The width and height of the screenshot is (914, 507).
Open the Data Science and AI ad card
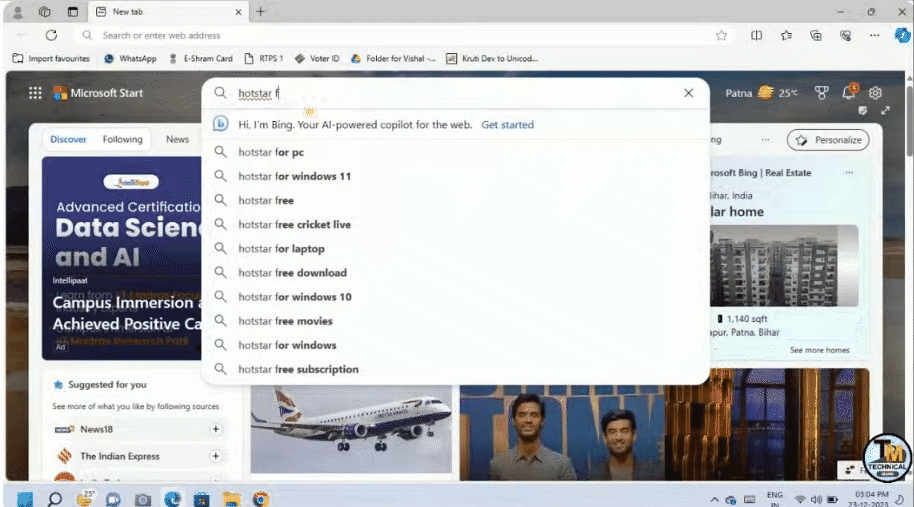121,258
